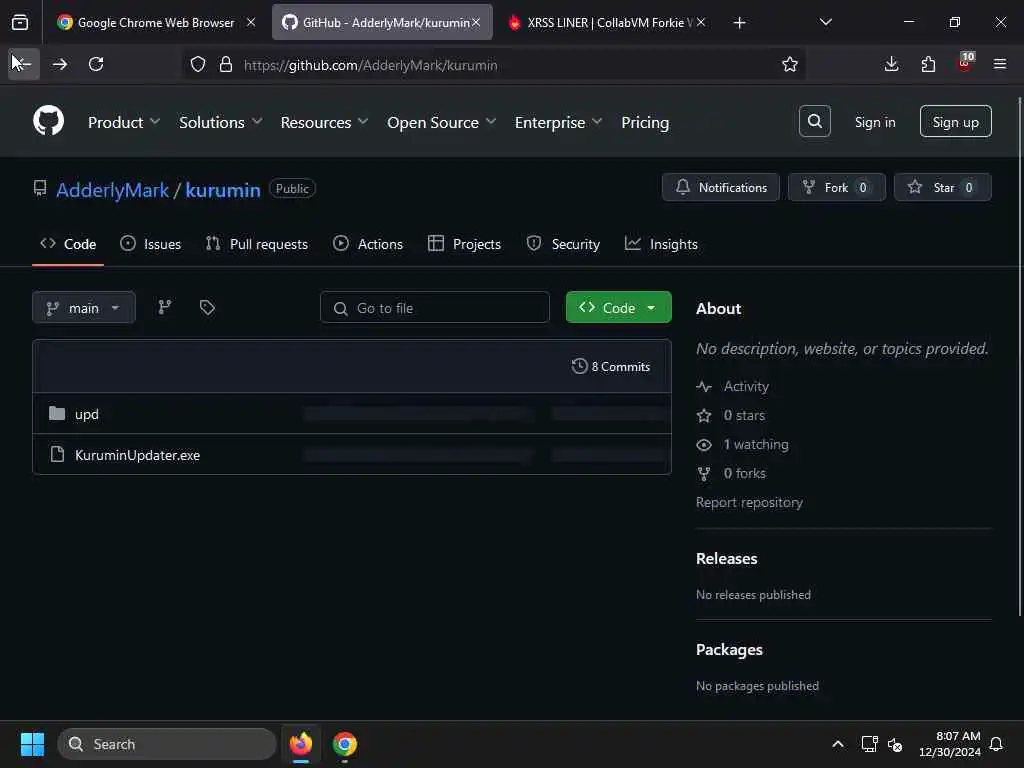
Task: Bookmark this page with the star icon
Action: pos(790,65)
